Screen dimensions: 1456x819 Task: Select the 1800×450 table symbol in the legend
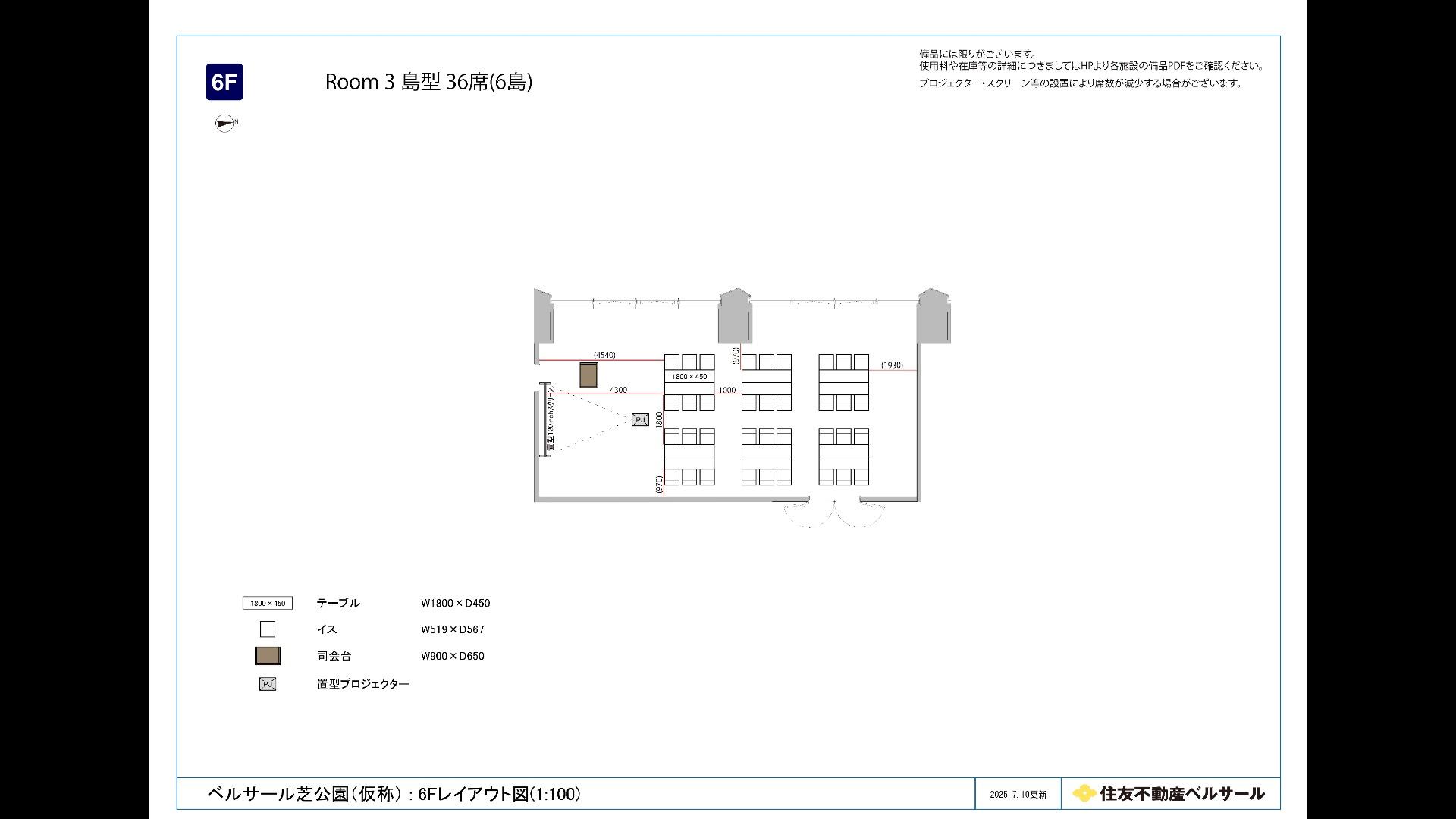click(x=266, y=603)
